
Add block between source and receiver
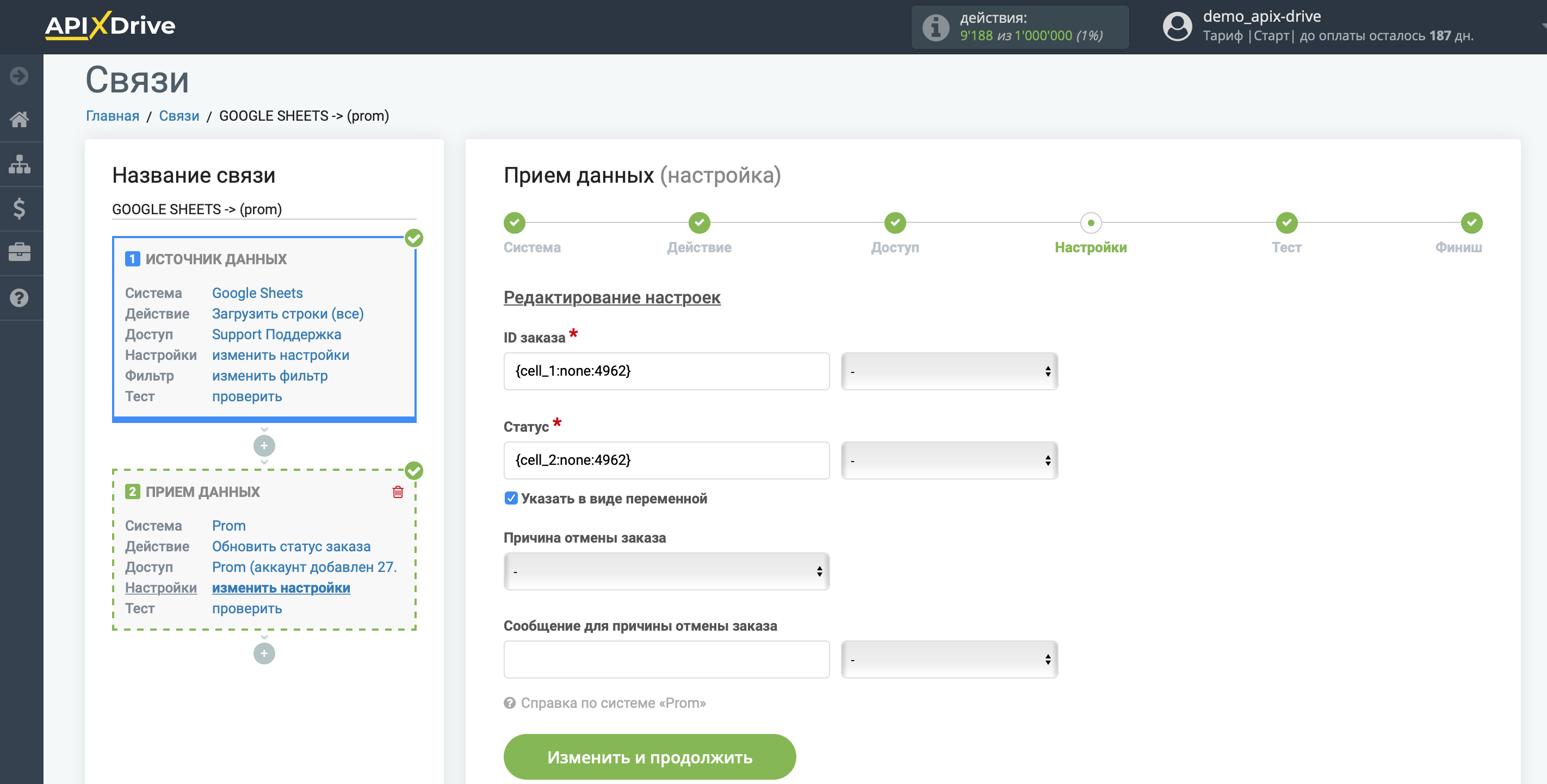pyautogui.click(x=264, y=445)
